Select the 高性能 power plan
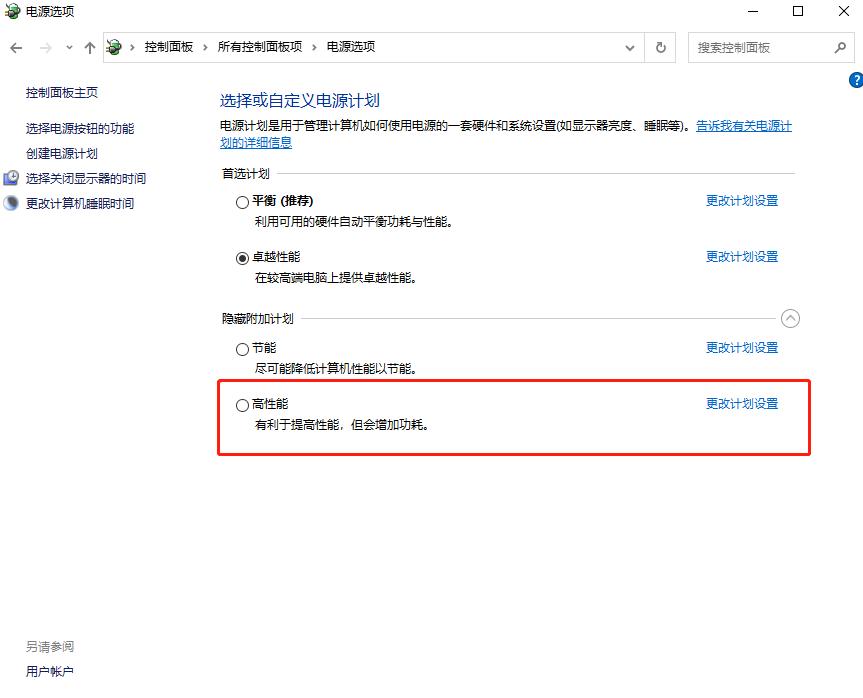 (x=241, y=404)
